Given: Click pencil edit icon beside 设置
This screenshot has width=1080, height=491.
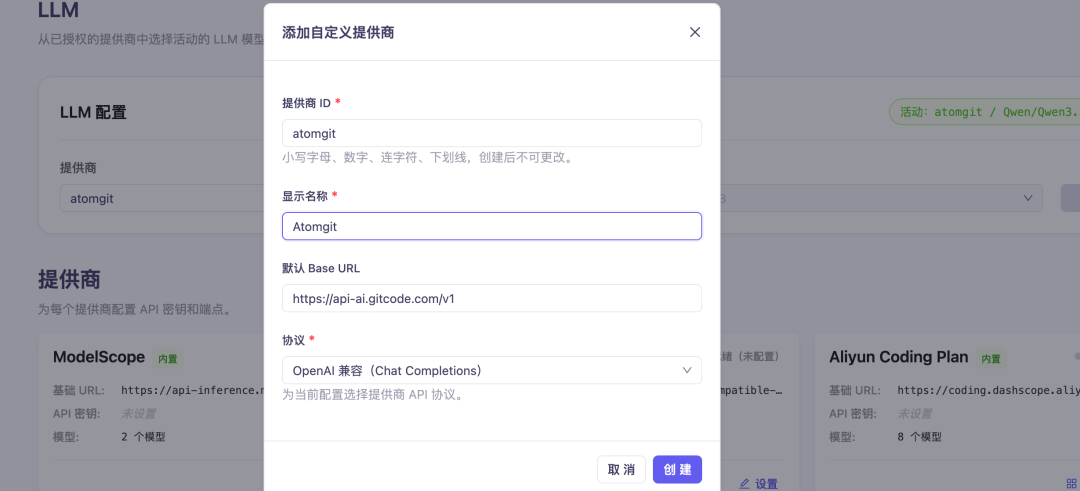Looking at the screenshot, I should [x=744, y=484].
